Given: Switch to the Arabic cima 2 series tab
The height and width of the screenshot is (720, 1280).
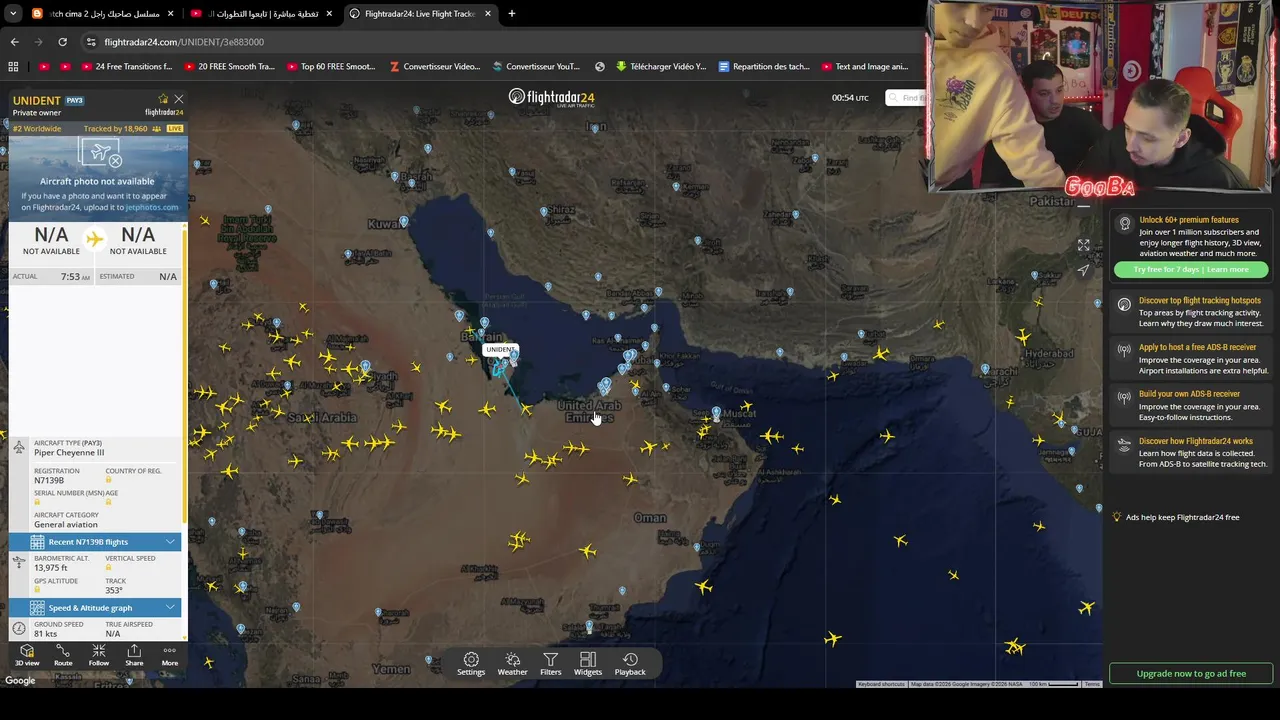Looking at the screenshot, I should (x=103, y=14).
